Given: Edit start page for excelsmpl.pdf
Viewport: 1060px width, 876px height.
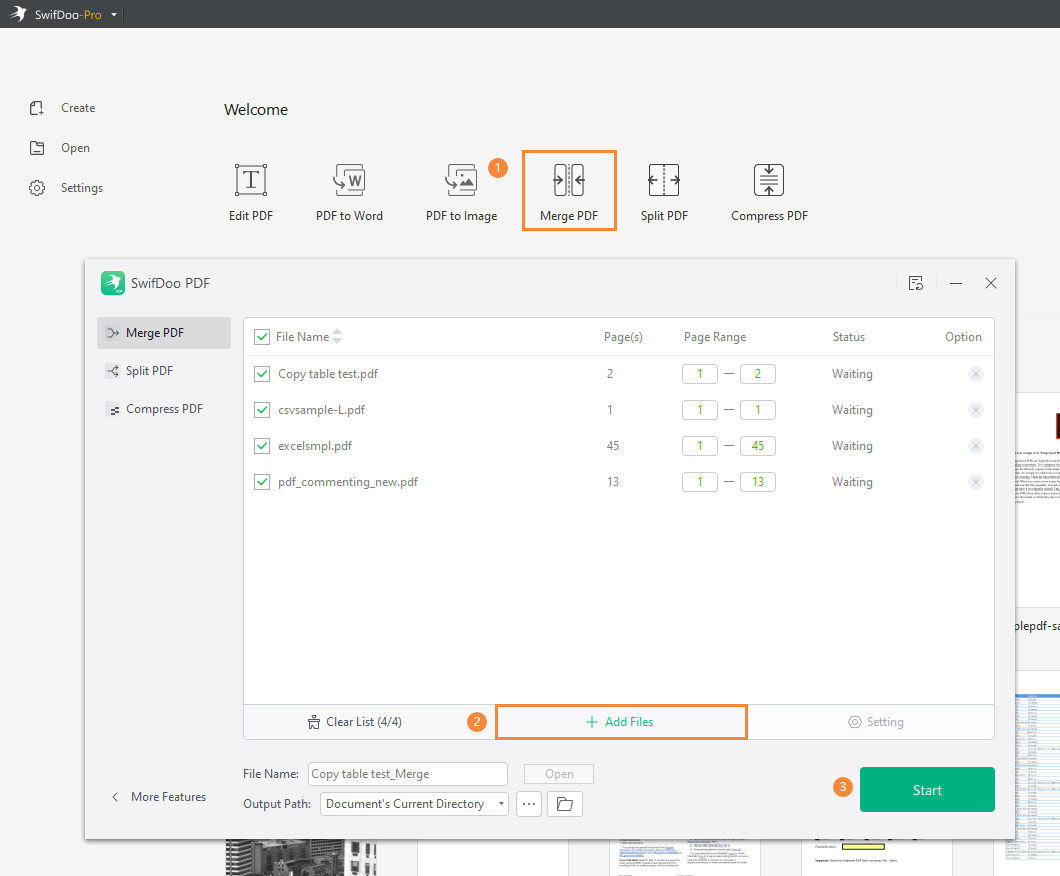Looking at the screenshot, I should (x=700, y=445).
